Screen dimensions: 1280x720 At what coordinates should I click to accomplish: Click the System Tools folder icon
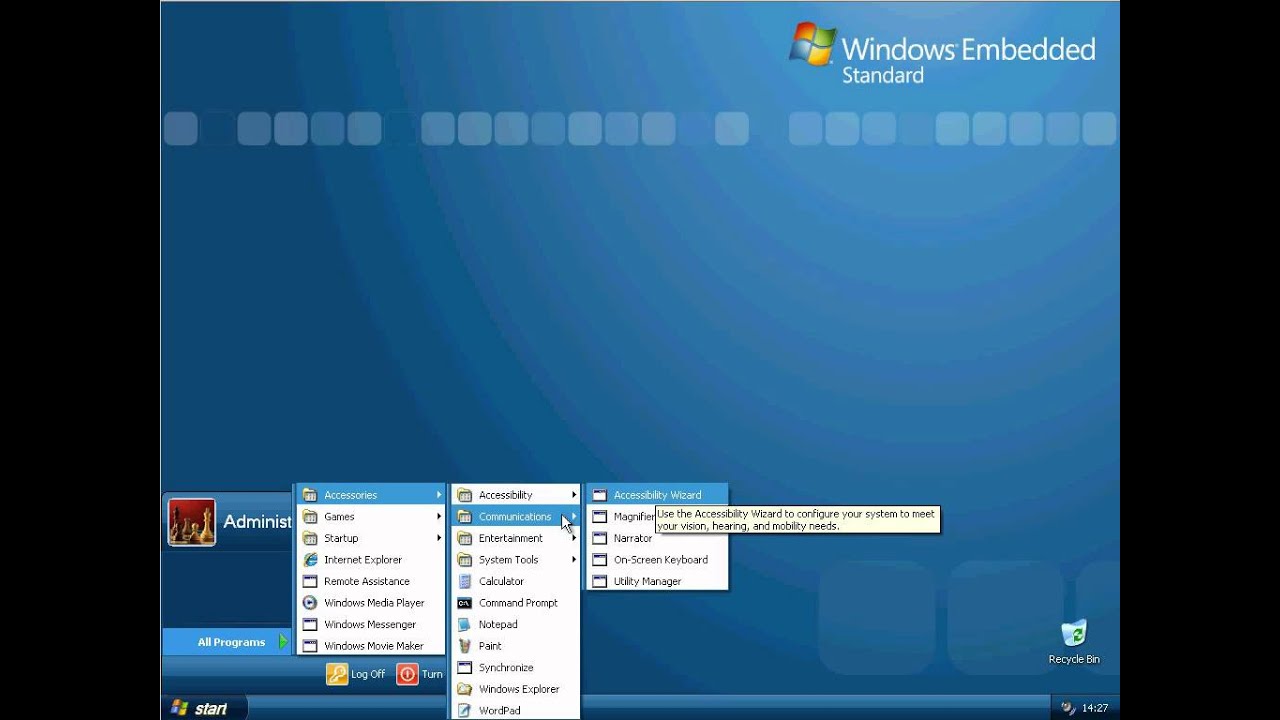(465, 560)
